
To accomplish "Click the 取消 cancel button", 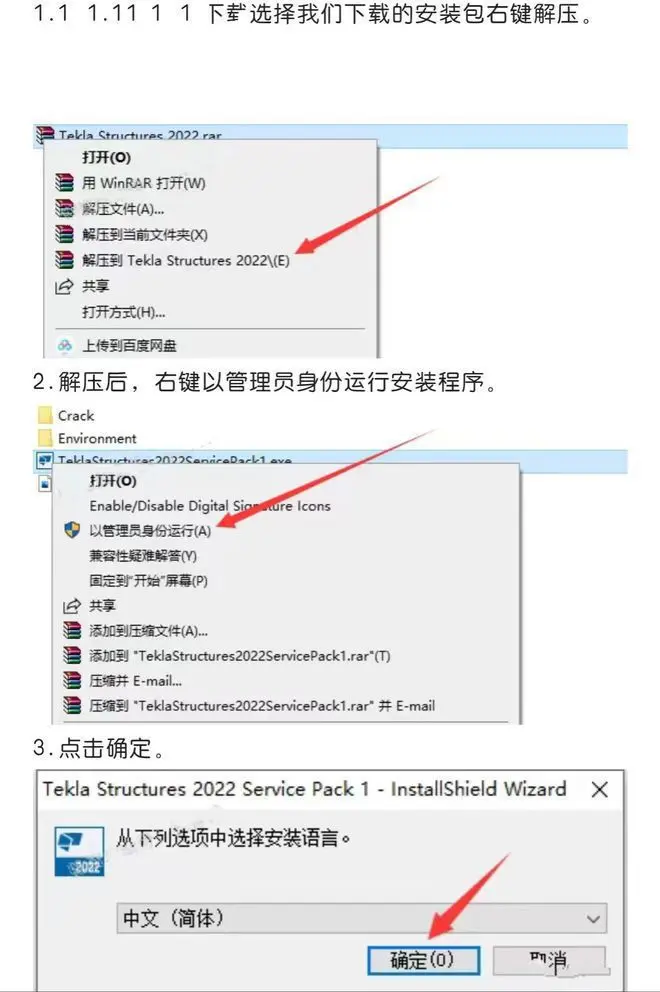I will point(549,960).
